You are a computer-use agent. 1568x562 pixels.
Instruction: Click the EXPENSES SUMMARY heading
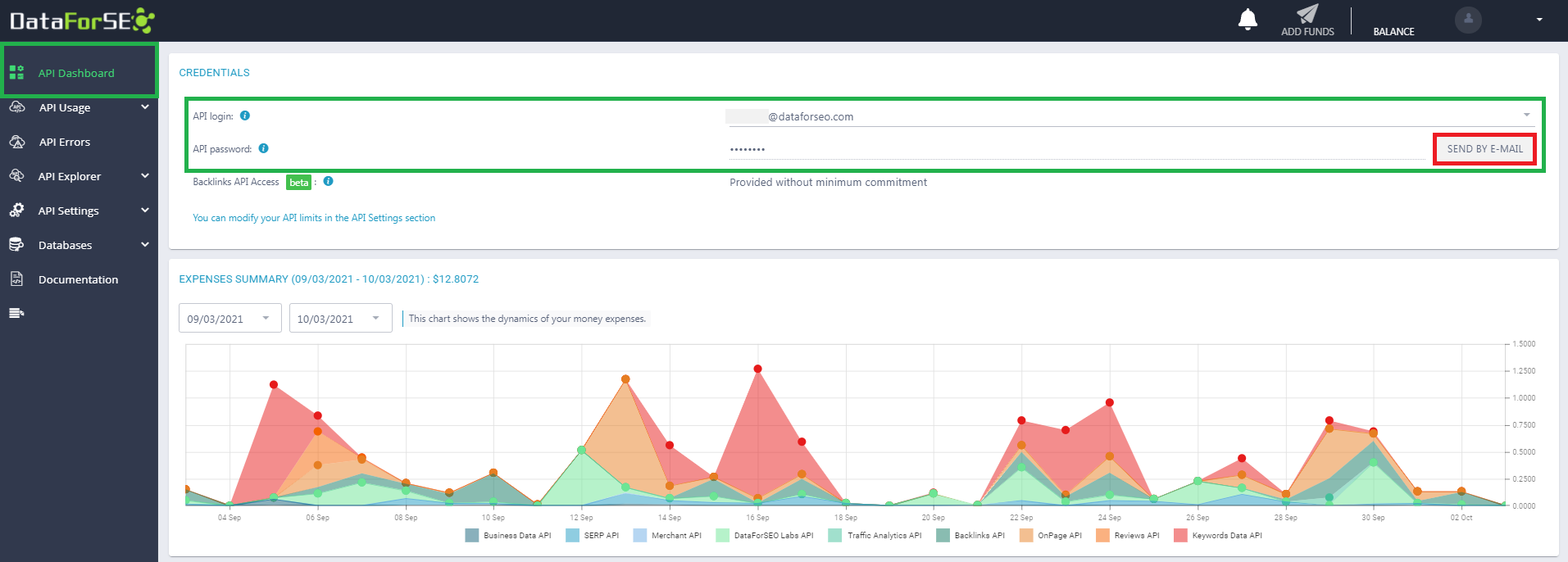tap(329, 279)
